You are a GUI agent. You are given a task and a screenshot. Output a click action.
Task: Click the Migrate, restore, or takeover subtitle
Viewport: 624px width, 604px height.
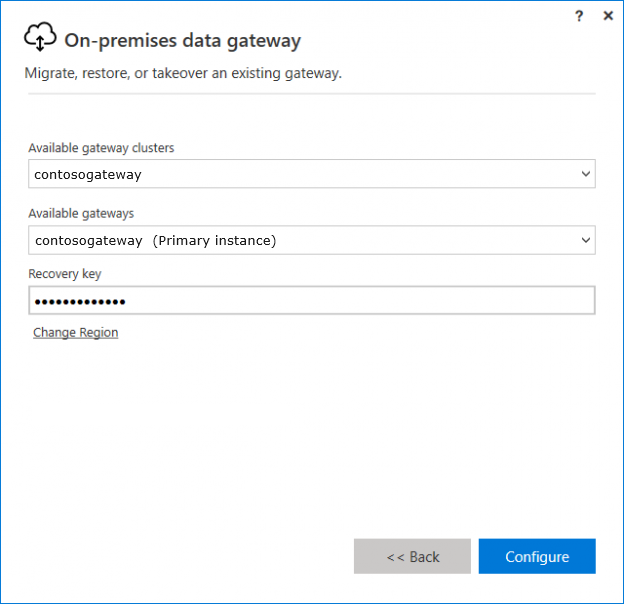[x=183, y=73]
